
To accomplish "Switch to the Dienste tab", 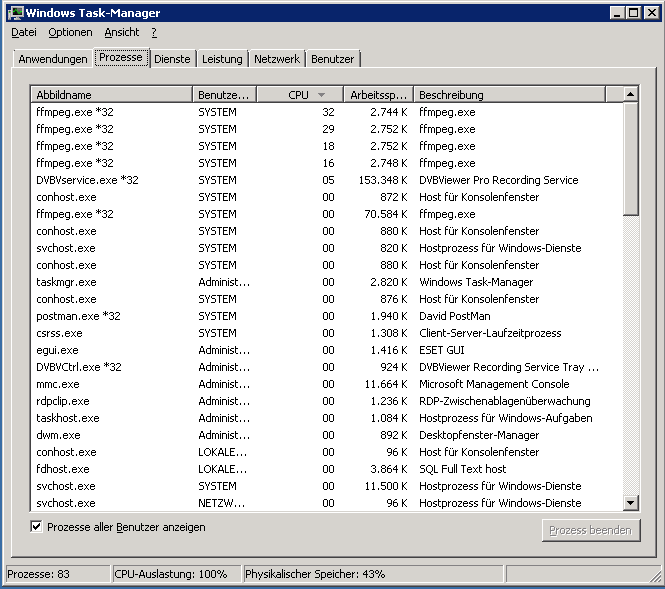I will (172, 59).
